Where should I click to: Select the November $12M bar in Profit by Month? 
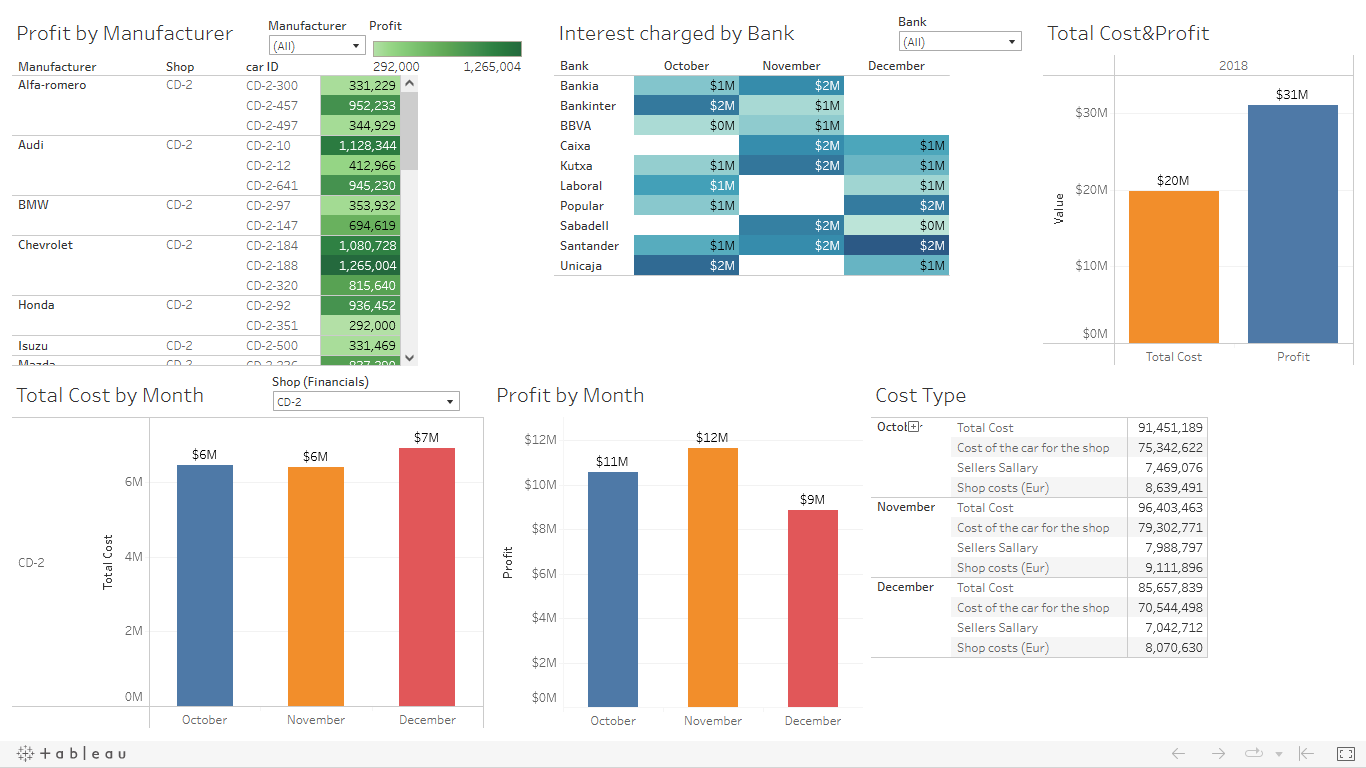[x=713, y=577]
